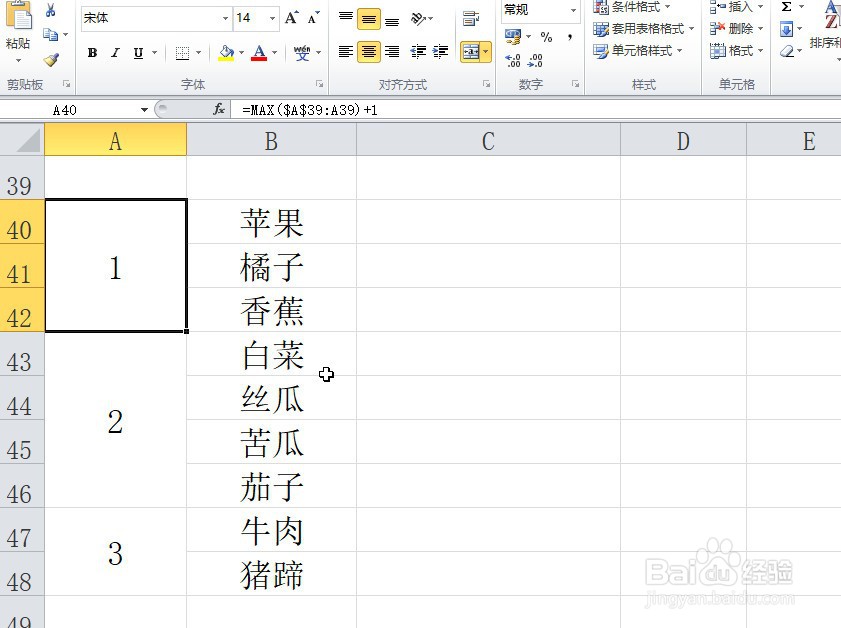Click the Font Color swatch
841x628 pixels.
(260, 52)
